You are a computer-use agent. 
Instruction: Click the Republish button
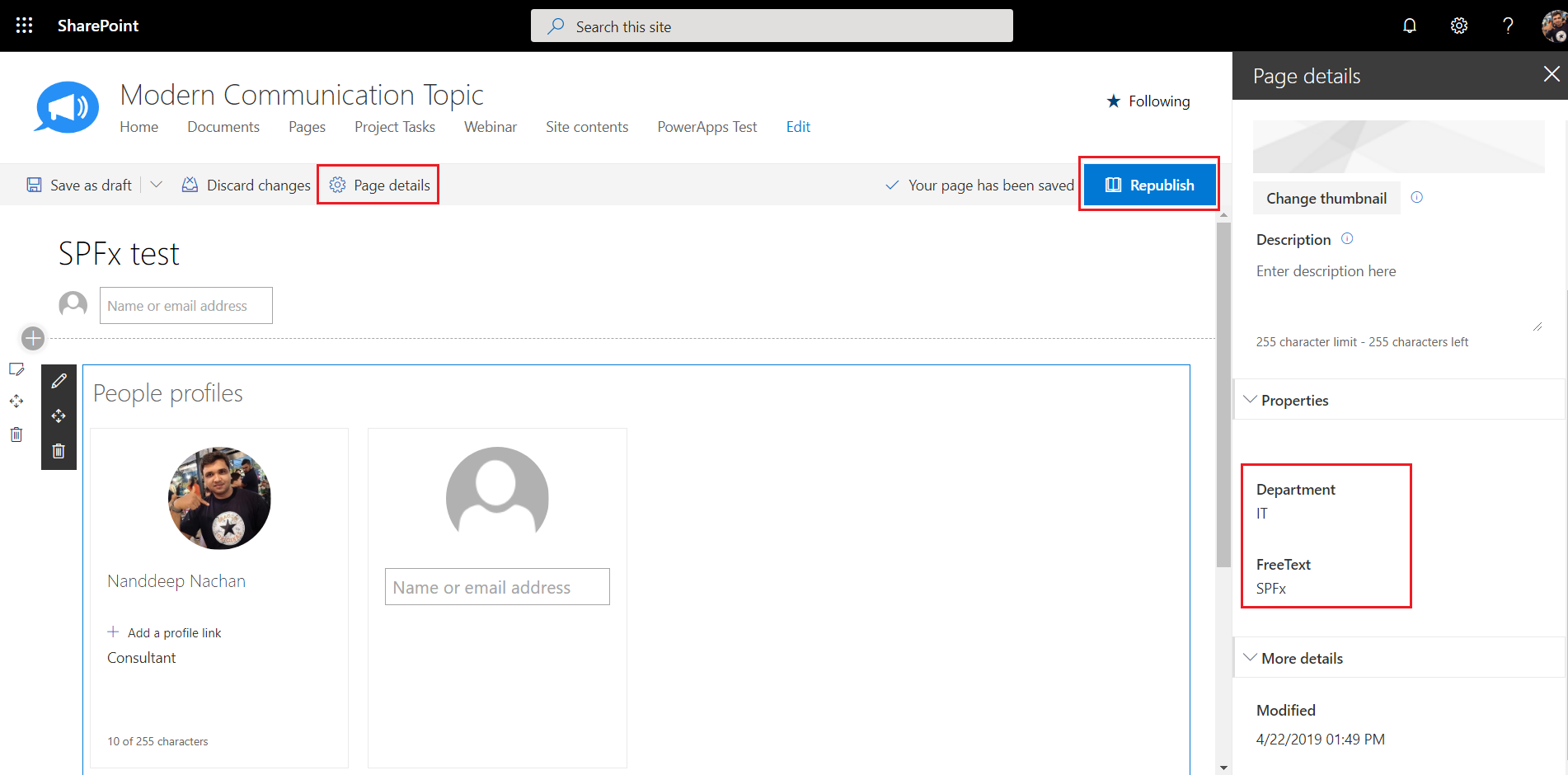click(x=1149, y=185)
